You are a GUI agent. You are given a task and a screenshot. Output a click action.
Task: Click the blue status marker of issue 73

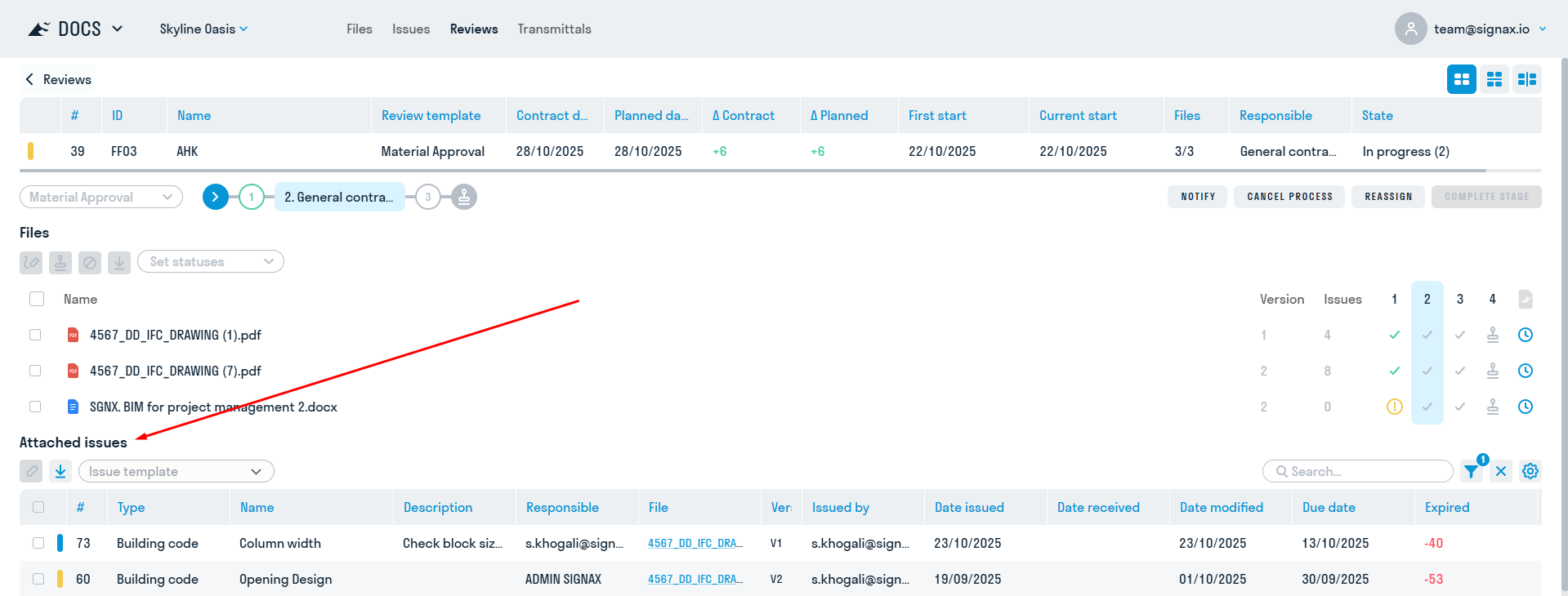pos(60,543)
